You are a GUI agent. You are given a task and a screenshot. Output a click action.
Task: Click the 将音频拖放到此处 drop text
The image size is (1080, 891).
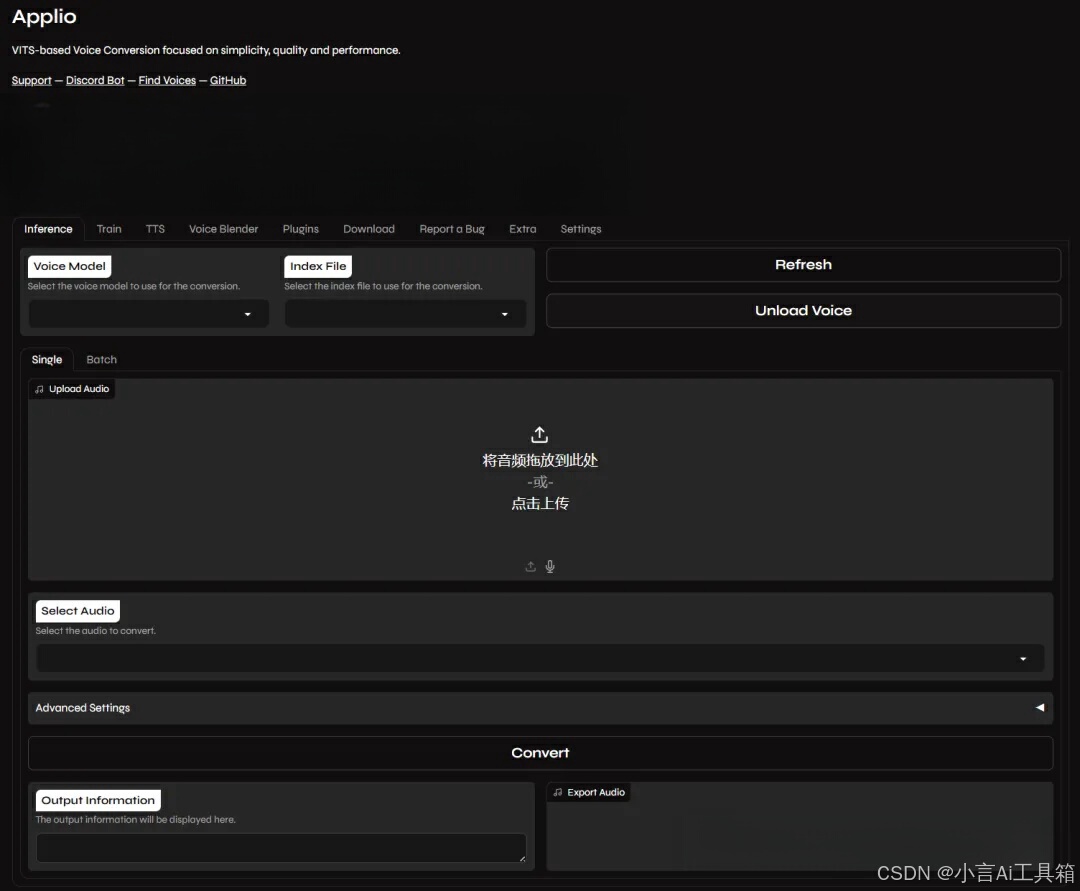pyautogui.click(x=540, y=461)
